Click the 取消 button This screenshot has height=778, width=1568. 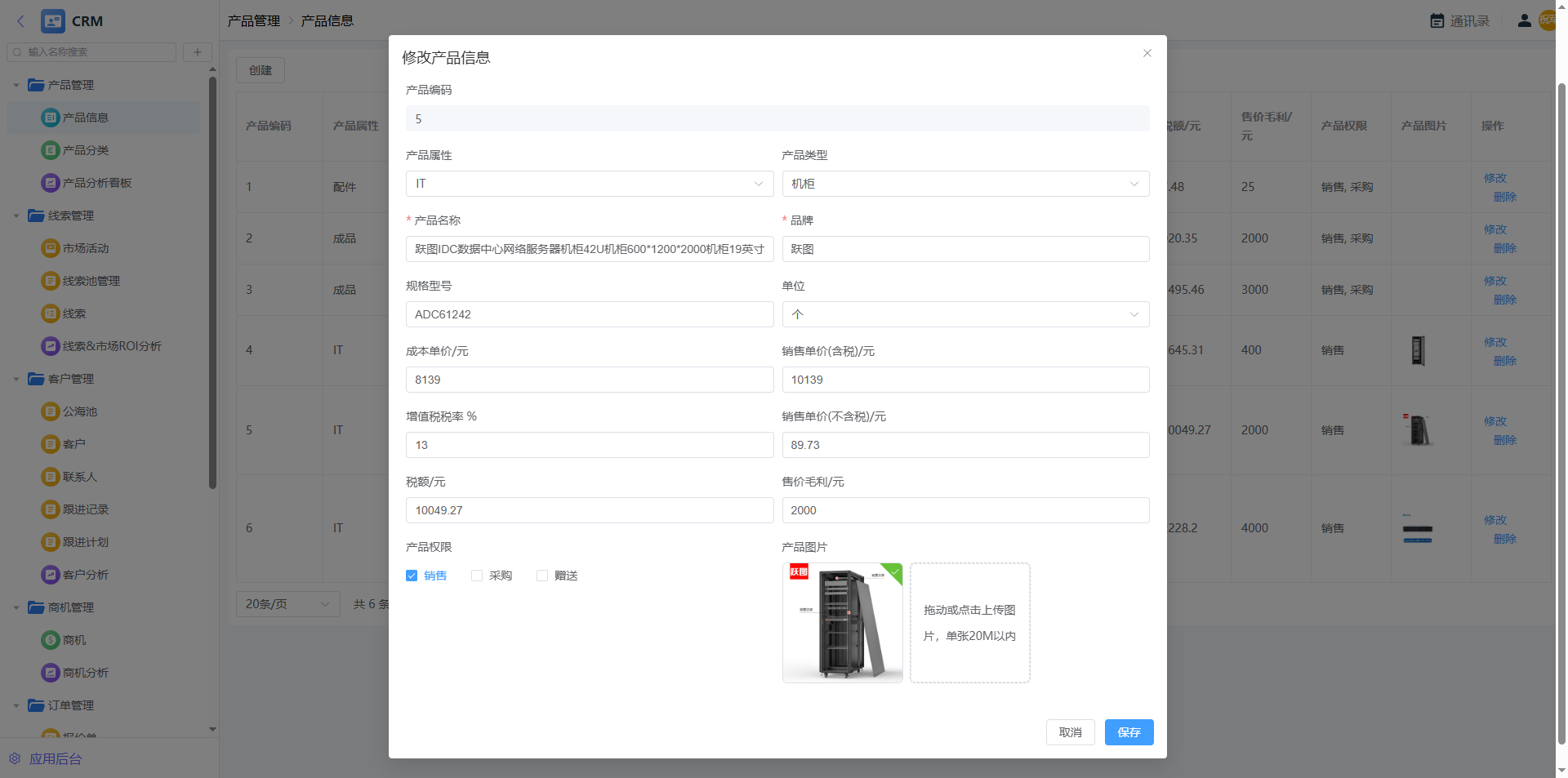1070,732
